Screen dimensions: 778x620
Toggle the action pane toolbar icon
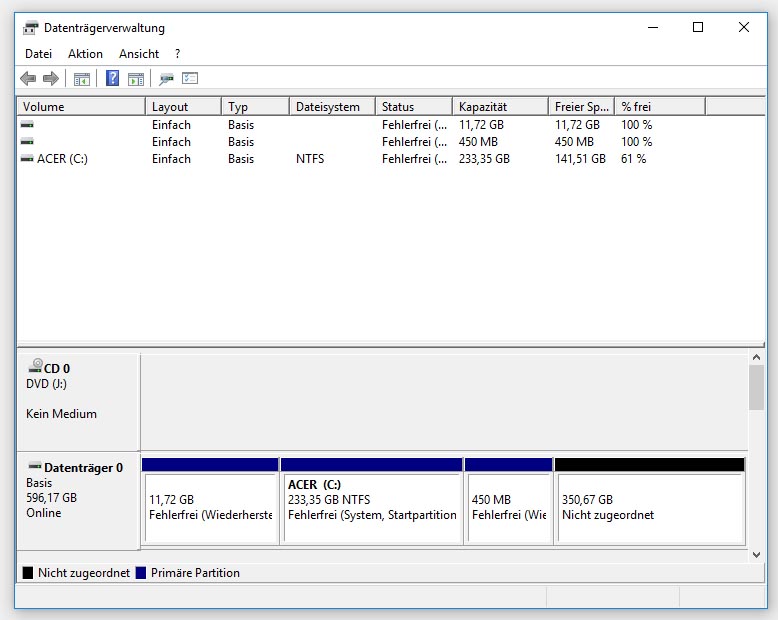136,79
